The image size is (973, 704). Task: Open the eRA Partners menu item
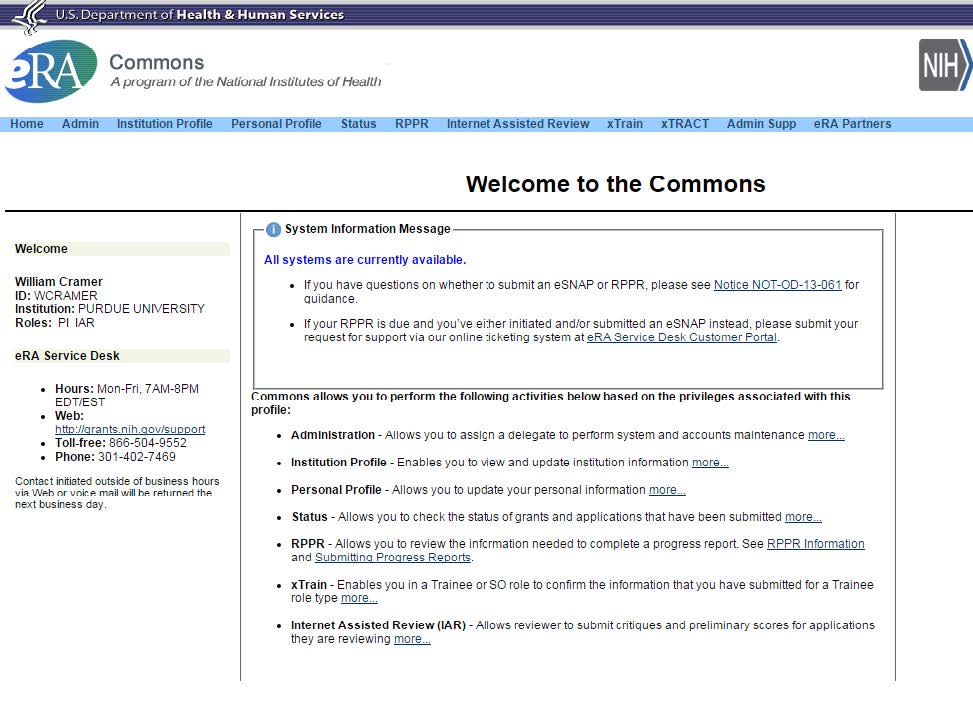coord(853,123)
